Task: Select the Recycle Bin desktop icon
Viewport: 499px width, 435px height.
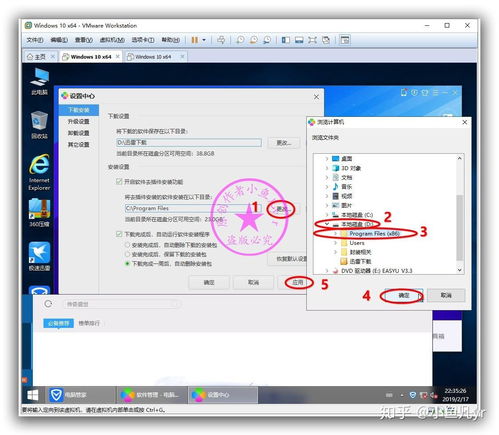Action: tap(39, 125)
